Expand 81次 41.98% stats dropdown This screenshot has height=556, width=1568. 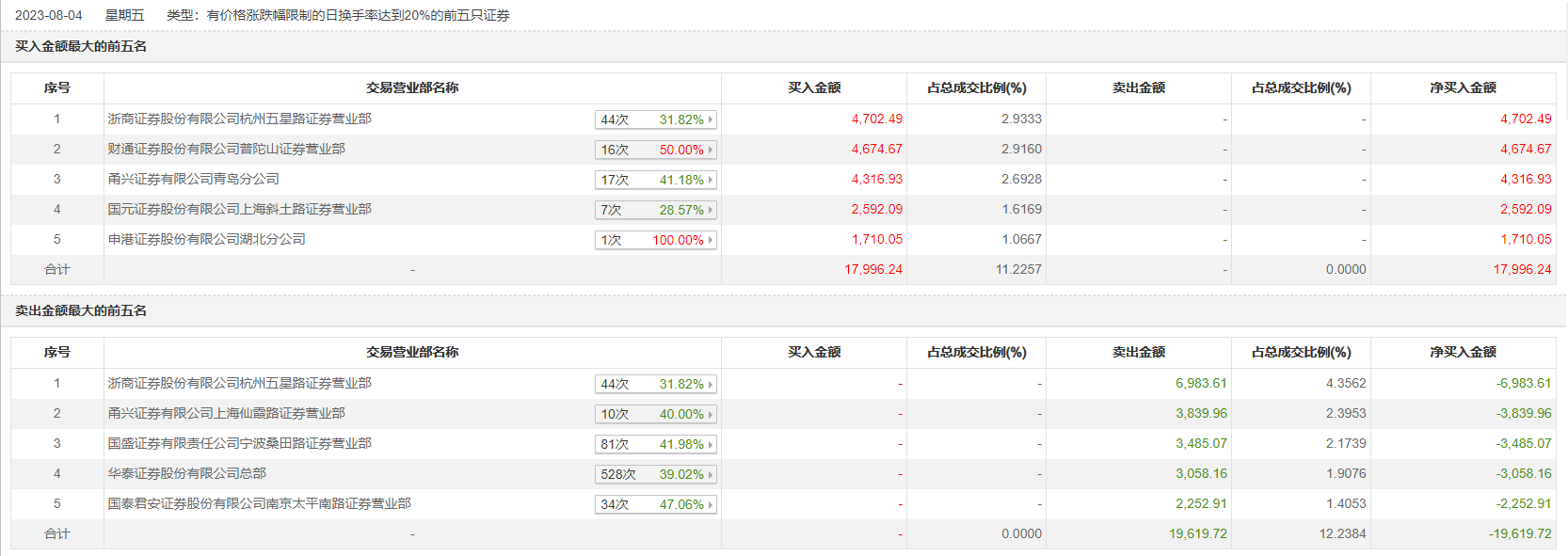pos(656,444)
